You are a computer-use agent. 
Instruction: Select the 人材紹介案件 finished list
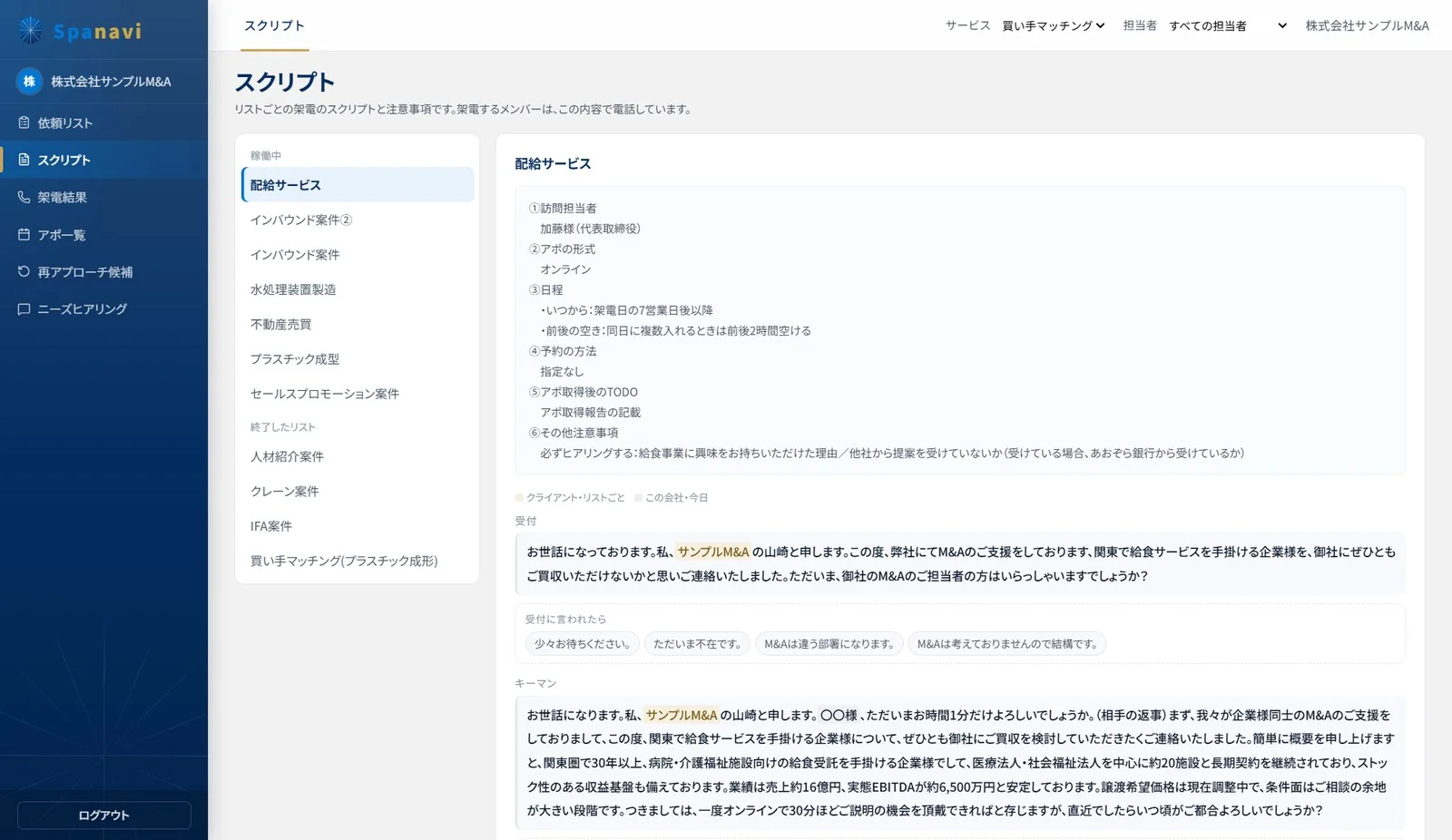click(x=358, y=456)
